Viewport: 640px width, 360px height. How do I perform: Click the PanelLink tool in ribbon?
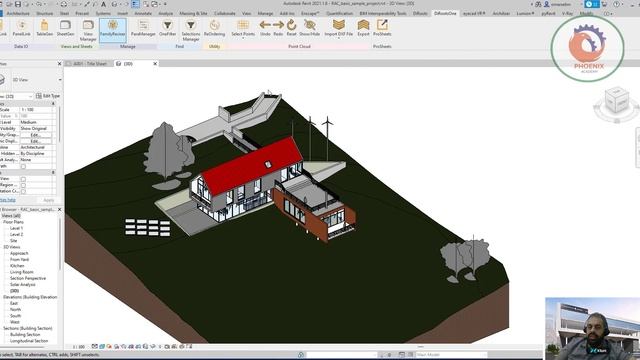pos(22,28)
